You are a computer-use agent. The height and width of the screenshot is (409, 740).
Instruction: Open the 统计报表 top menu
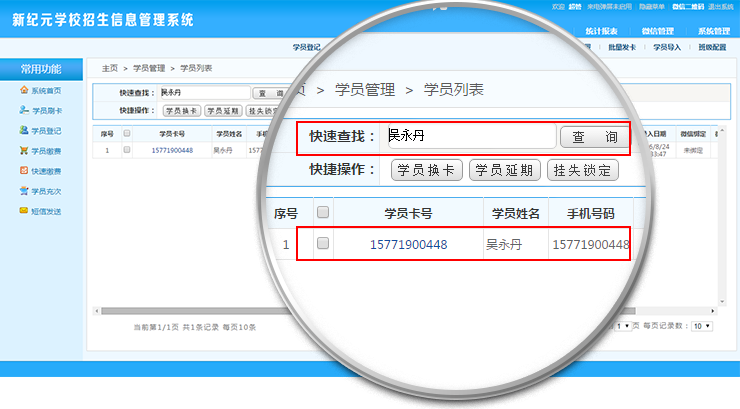(602, 31)
